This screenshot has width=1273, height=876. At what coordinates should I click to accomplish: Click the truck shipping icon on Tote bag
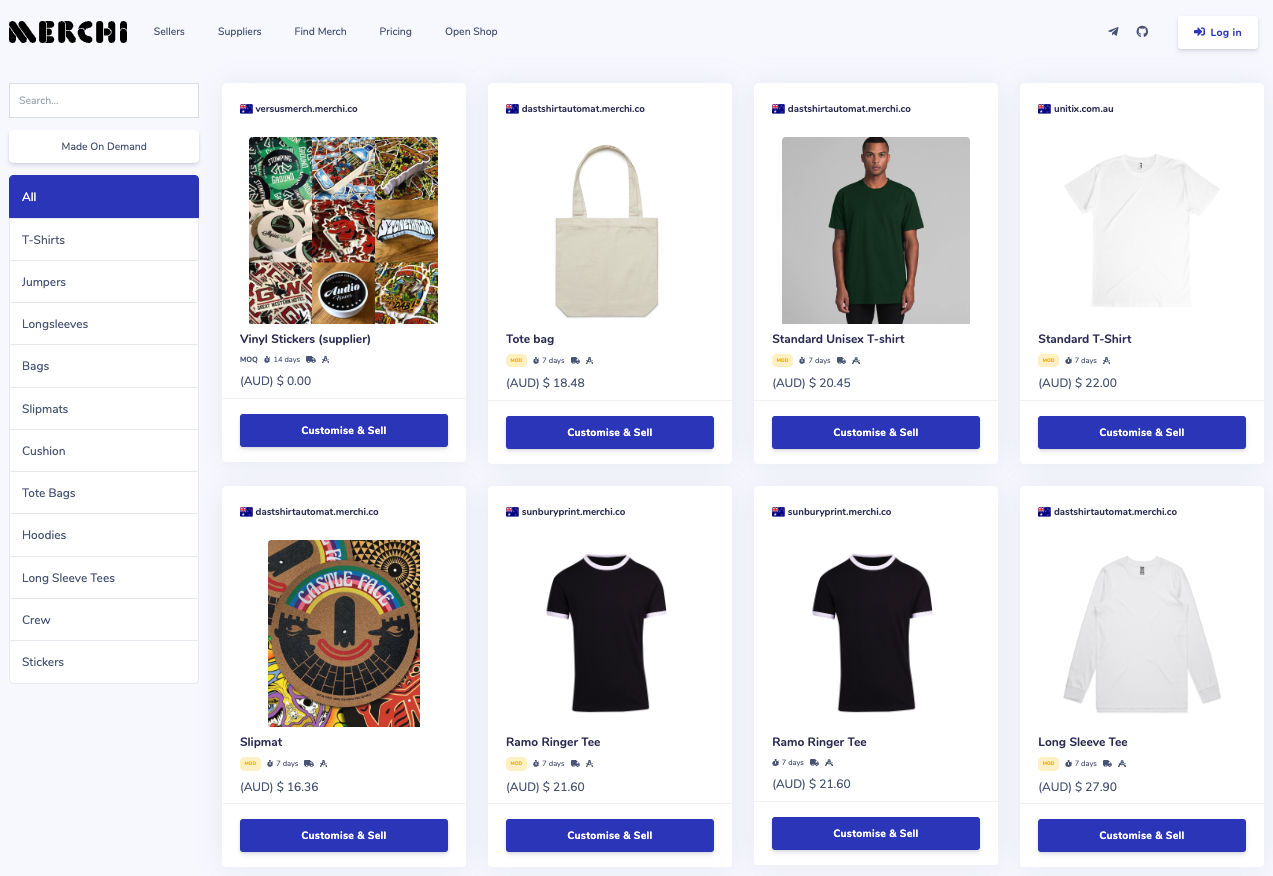point(576,360)
